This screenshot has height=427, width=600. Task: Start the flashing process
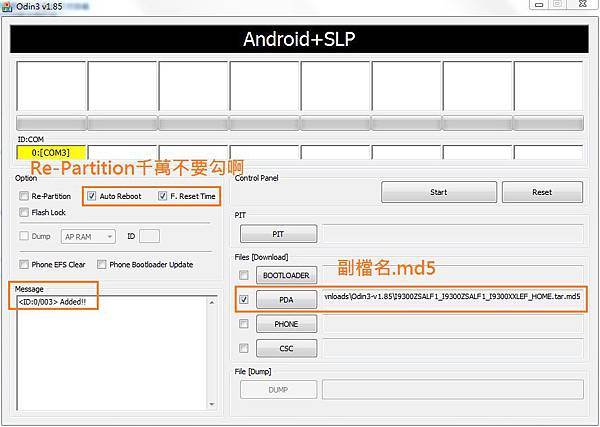point(439,192)
